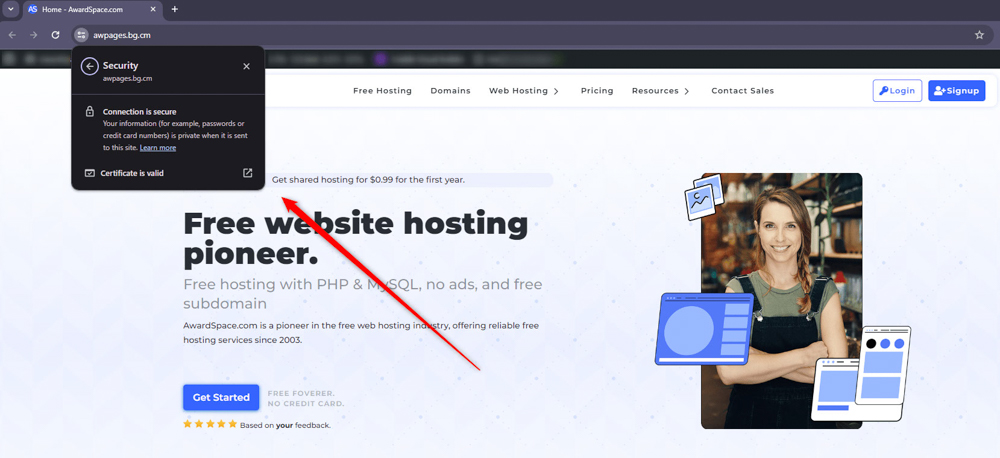Click the address bar URL awpages.bg.cm

click(122, 35)
